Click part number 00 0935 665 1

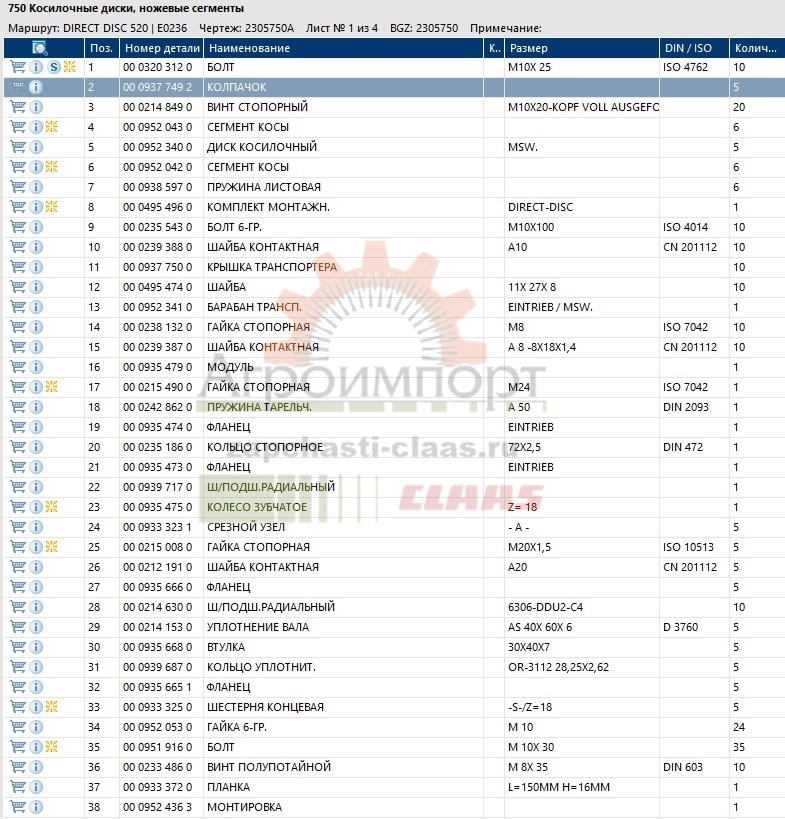pos(158,687)
